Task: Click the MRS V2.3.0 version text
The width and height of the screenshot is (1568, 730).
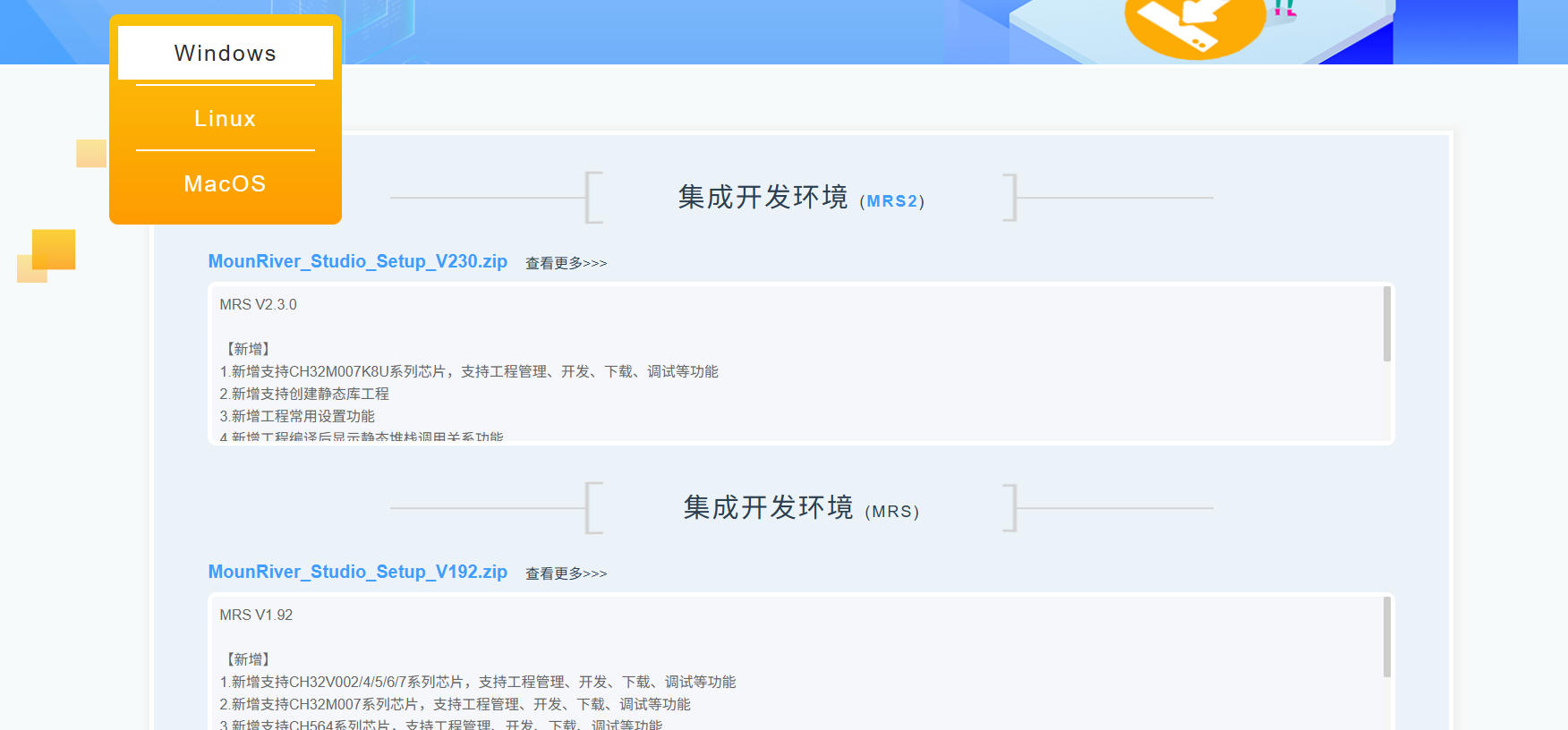Action: 258,305
